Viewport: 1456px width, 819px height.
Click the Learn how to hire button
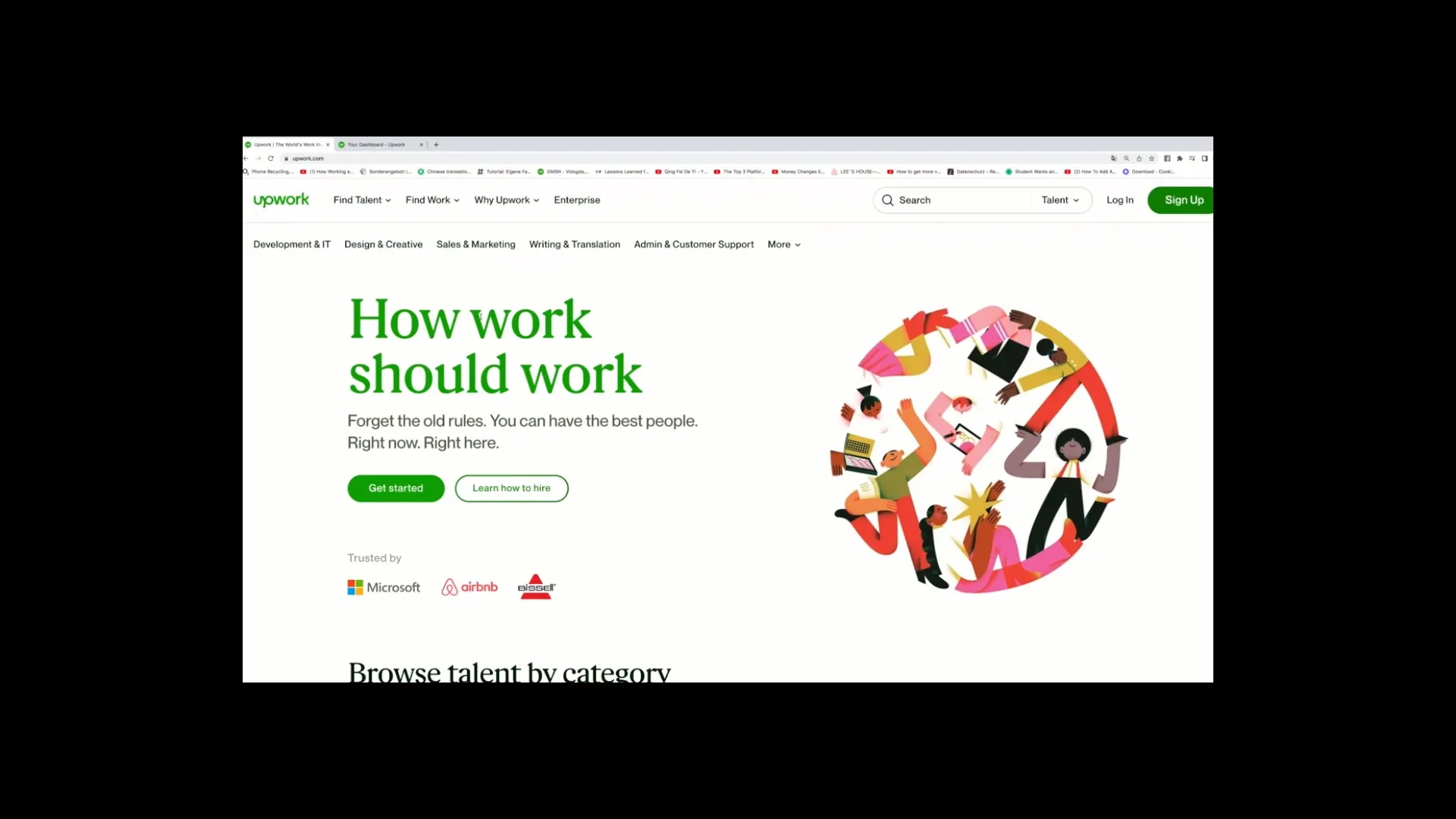[511, 487]
